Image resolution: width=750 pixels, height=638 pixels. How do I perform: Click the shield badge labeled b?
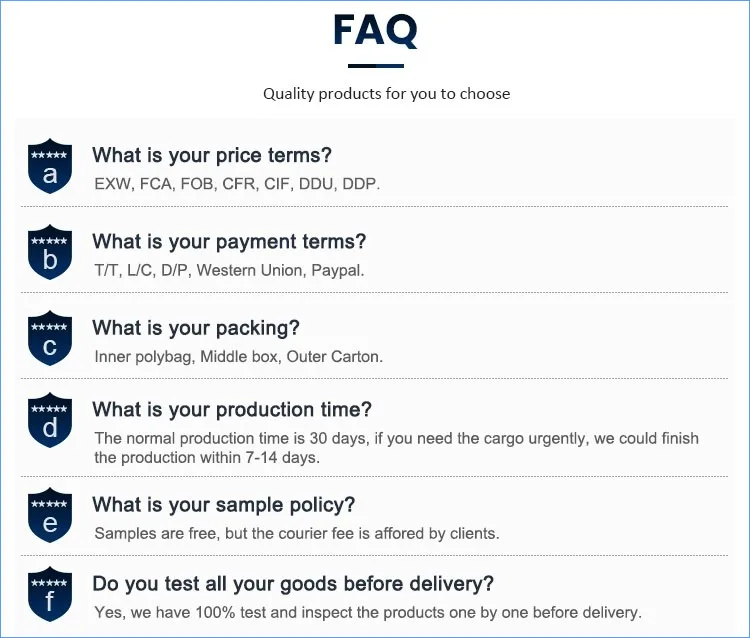[50, 253]
